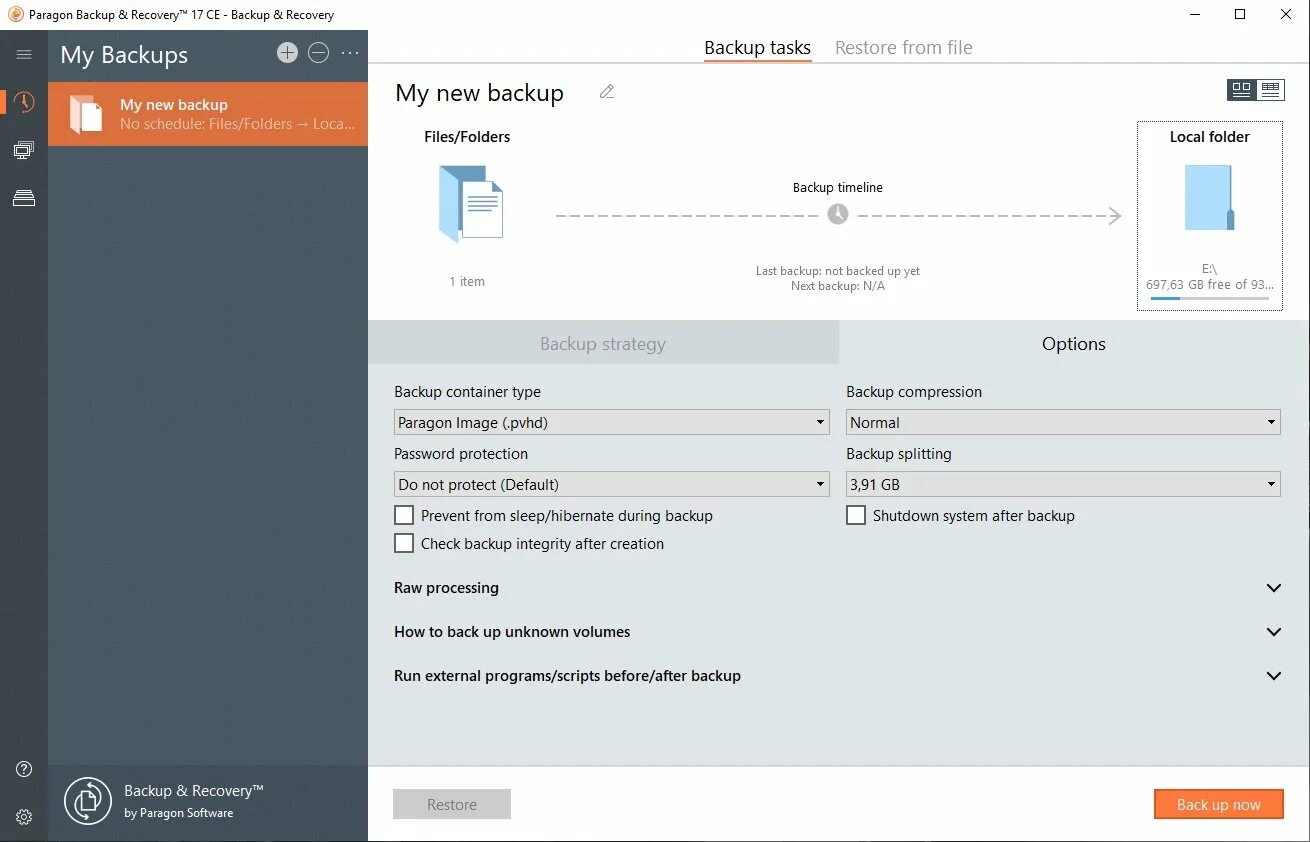Expand the Raw processing section
Viewport: 1310px width, 842px height.
[838, 588]
